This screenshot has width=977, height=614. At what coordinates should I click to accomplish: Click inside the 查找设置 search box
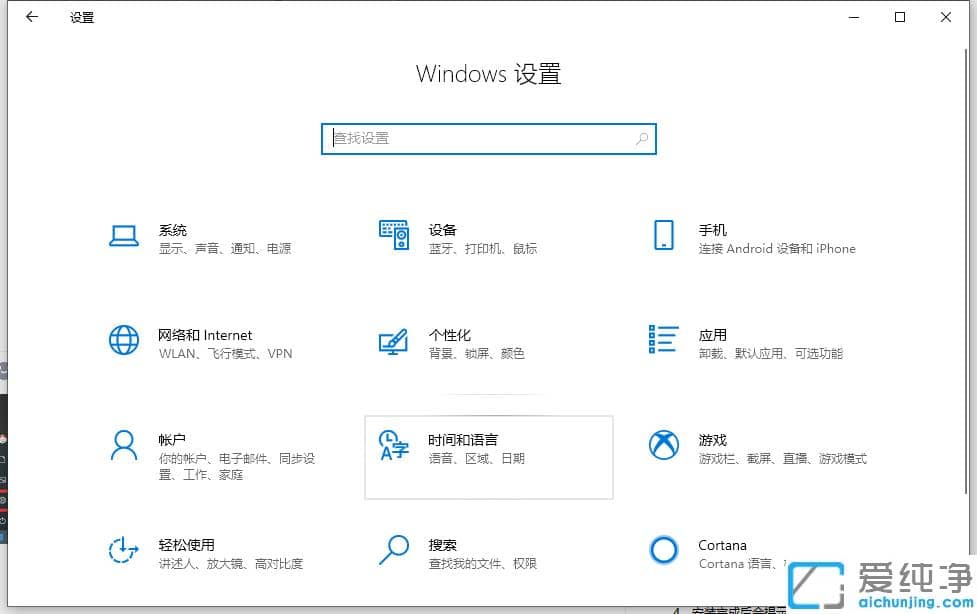click(488, 138)
